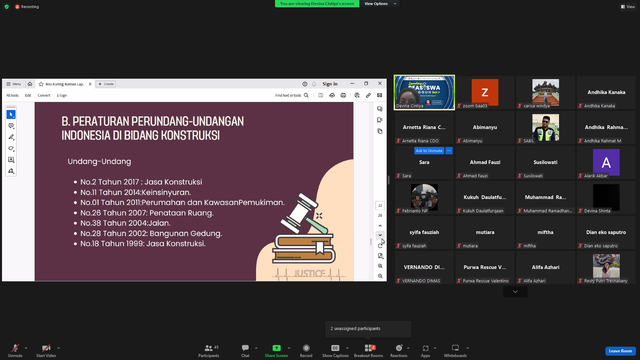Screen dimensions: 640x360
Task: Send the PDF by email icon
Action: [380, 95]
